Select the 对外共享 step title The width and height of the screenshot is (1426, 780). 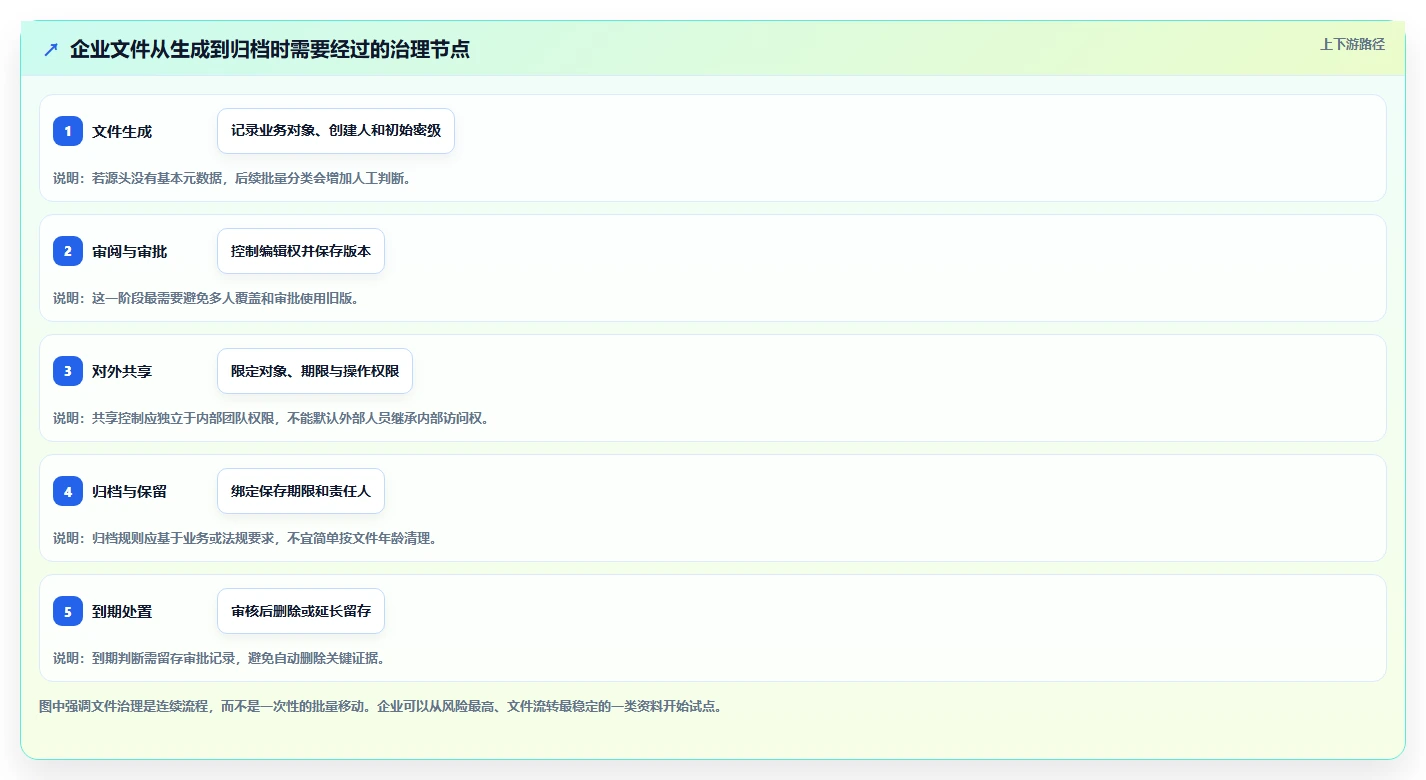(122, 371)
